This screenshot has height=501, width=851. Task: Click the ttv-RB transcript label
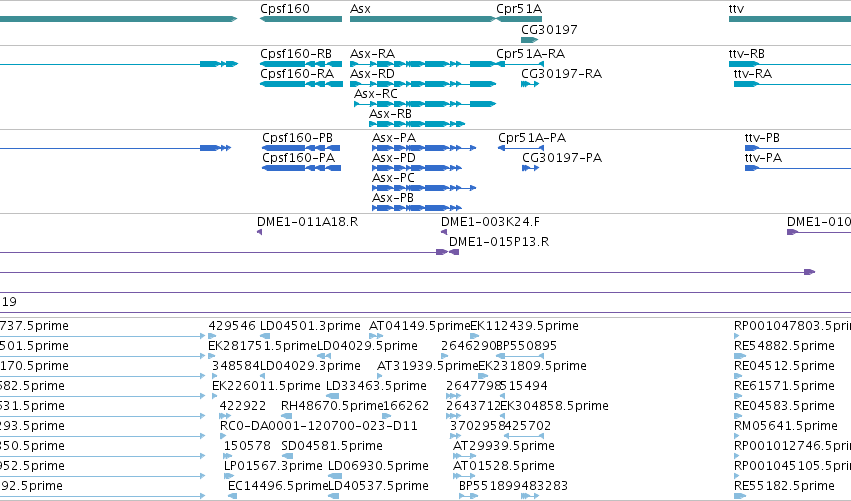point(746,54)
